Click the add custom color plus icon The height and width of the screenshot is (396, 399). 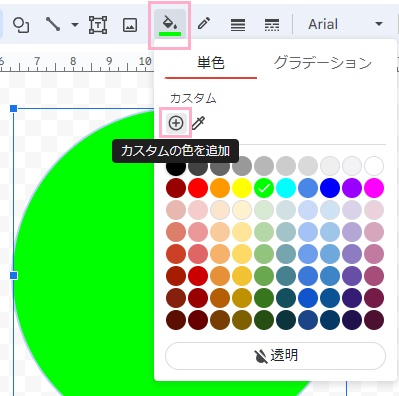pos(176,123)
